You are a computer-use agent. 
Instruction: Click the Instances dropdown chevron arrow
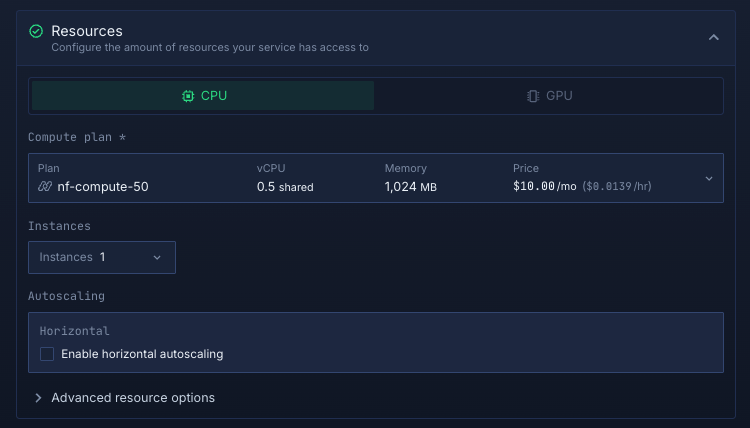pos(157,257)
